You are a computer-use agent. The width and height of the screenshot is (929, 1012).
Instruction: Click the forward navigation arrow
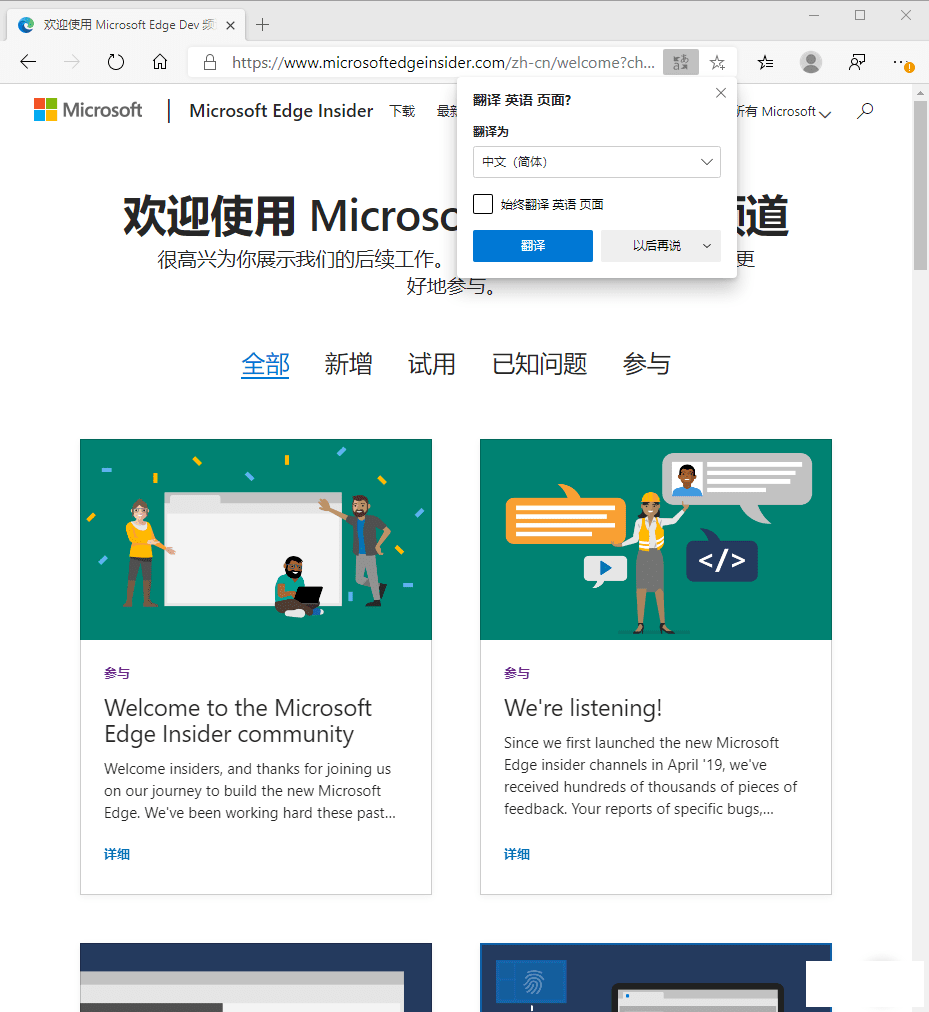[72, 62]
